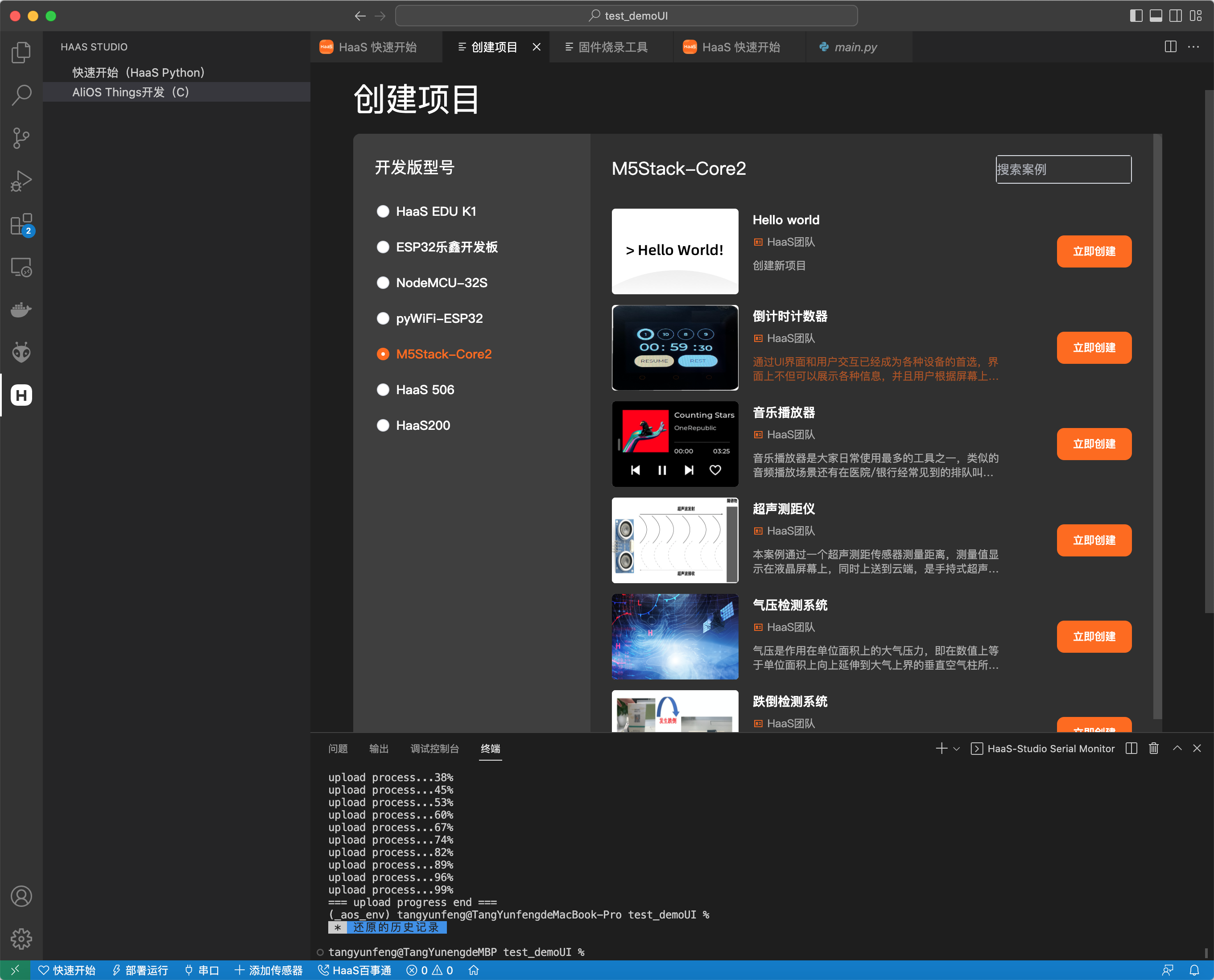Click the 搜索案例 search input field
Image resolution: width=1214 pixels, height=980 pixels.
tap(1063, 169)
